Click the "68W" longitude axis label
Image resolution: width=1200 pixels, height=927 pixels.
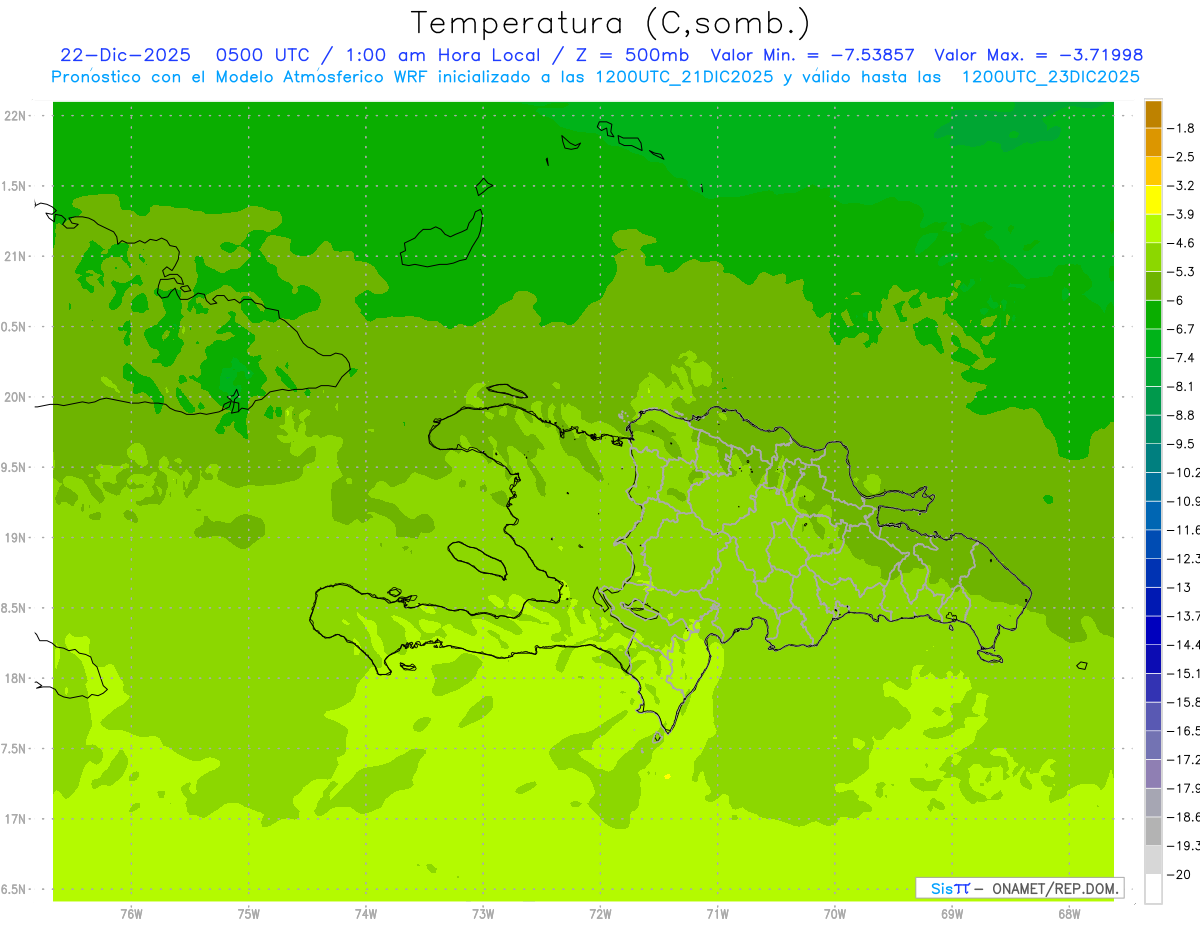(x=1069, y=914)
